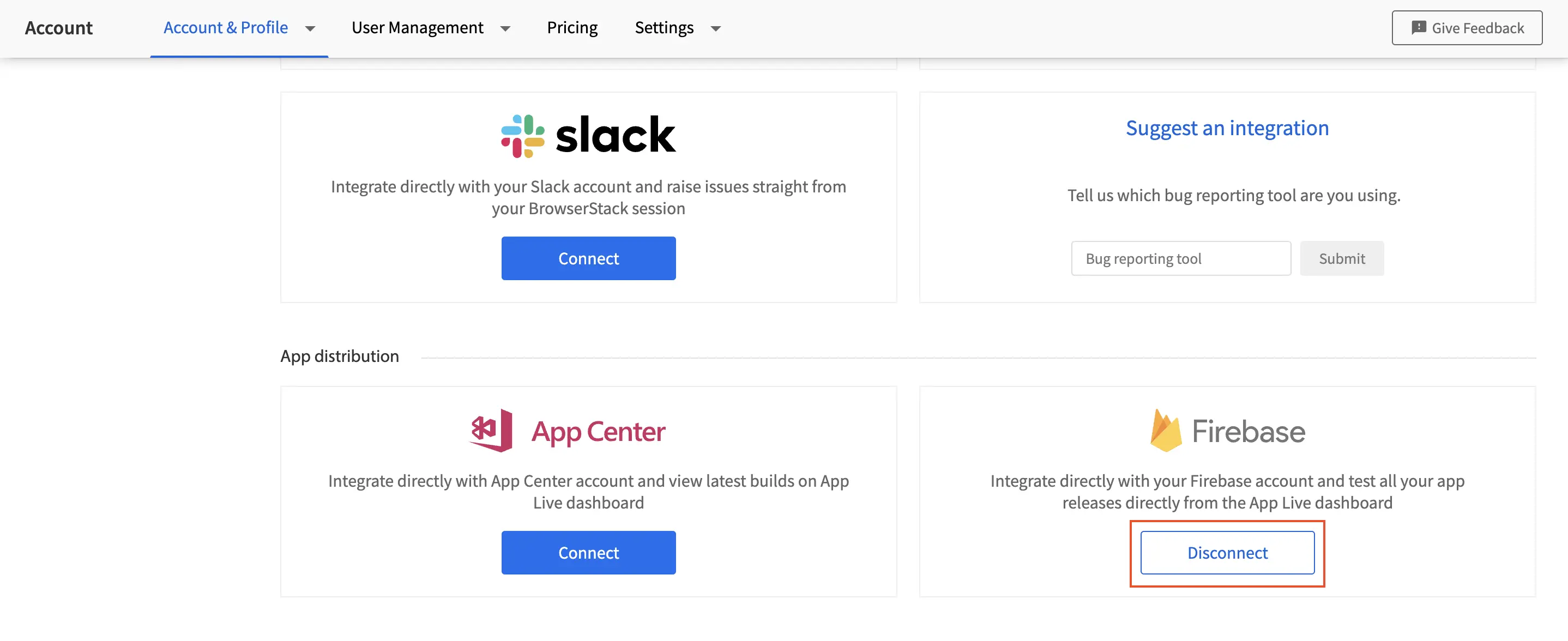Connect the Slack integration
The height and width of the screenshot is (641, 1568).
[588, 259]
